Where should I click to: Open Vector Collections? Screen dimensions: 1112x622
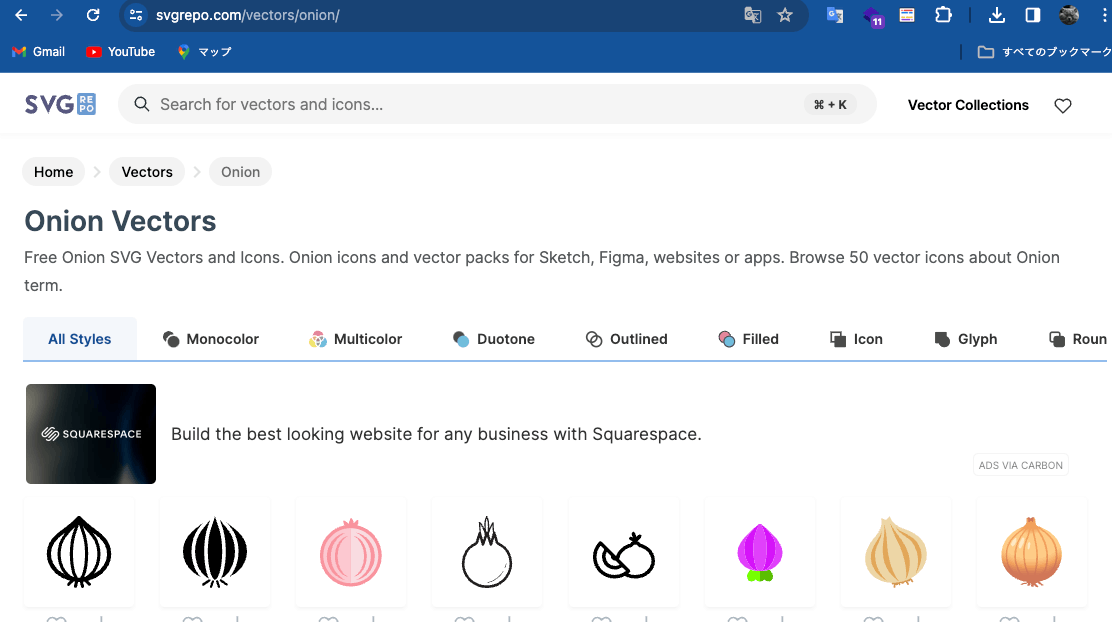coord(968,105)
